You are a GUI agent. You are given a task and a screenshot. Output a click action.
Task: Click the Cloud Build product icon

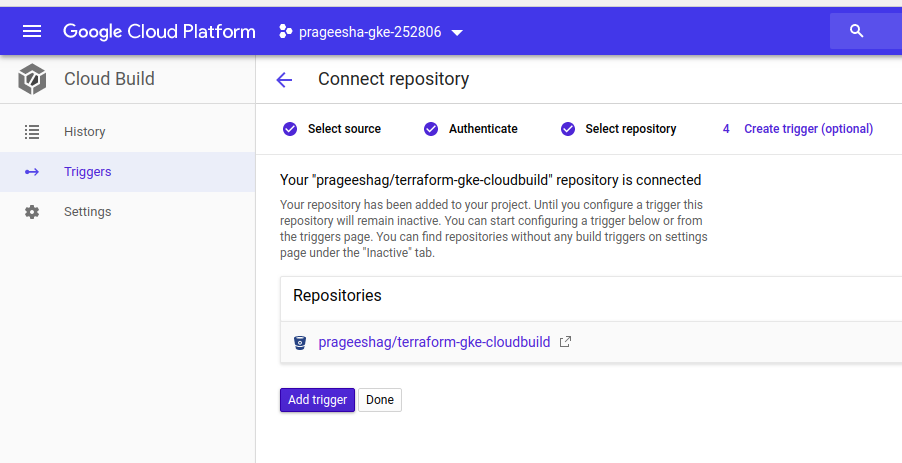coord(32,79)
